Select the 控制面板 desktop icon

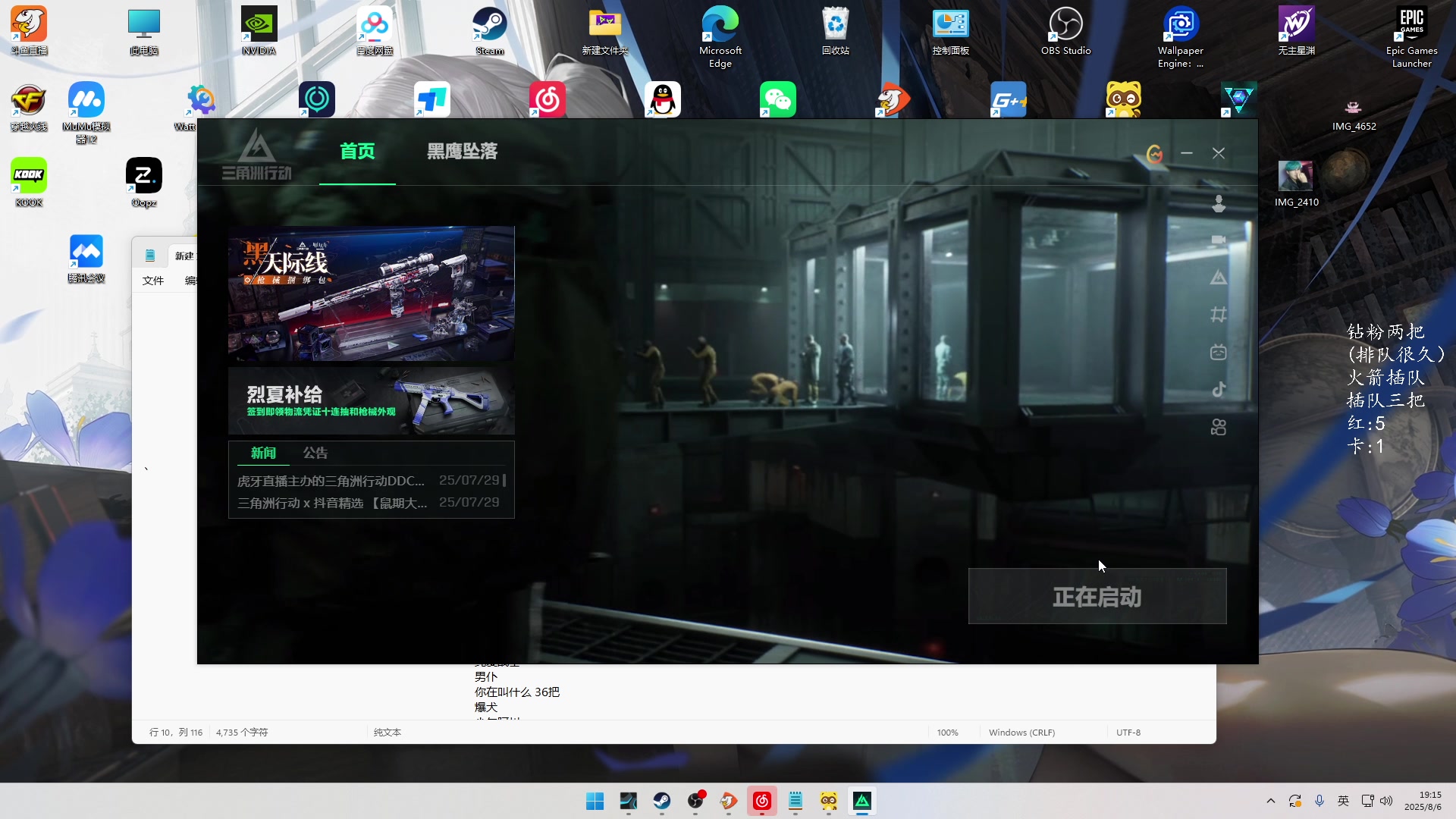click(951, 31)
